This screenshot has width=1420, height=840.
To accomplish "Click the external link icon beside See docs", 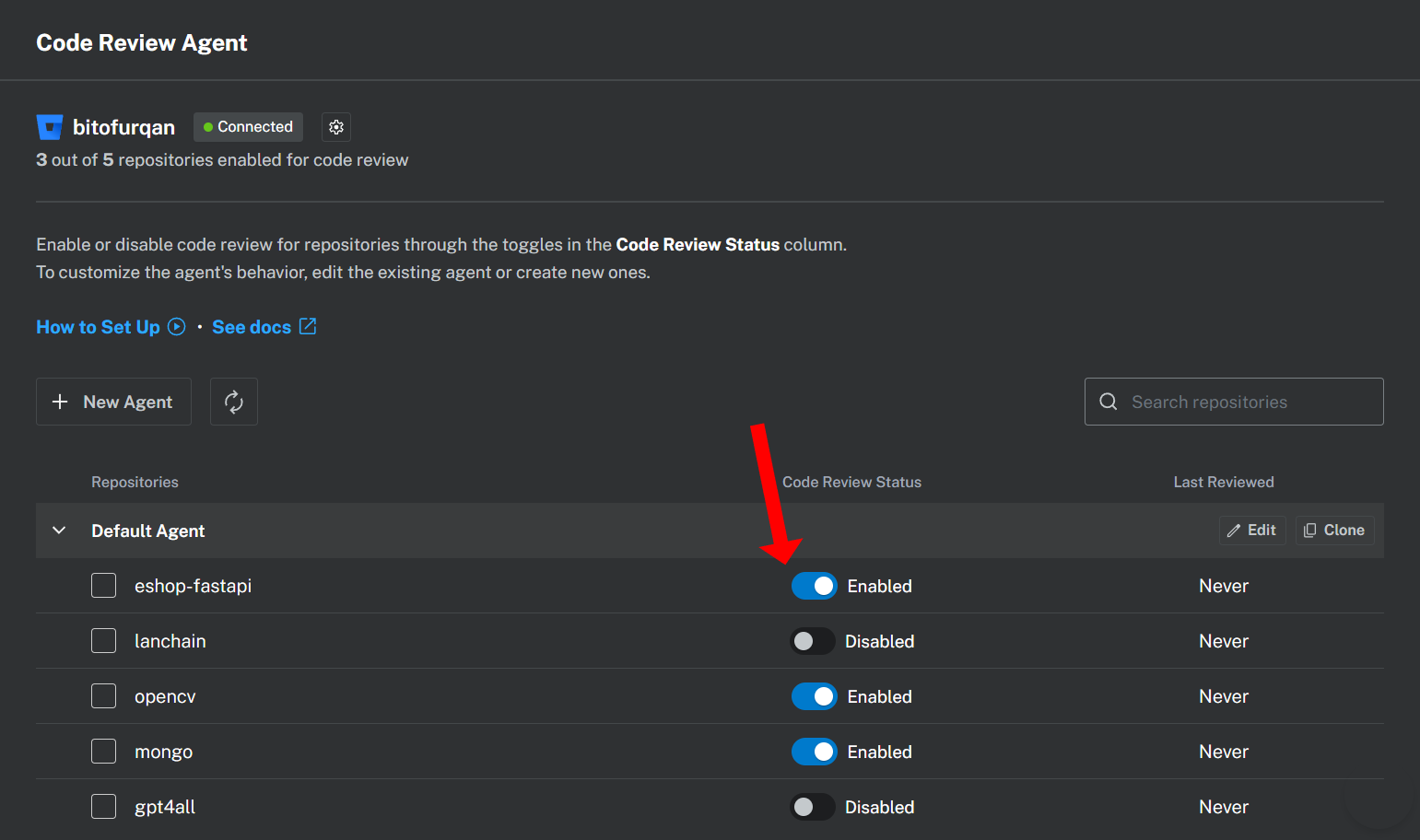I will pyautogui.click(x=308, y=327).
